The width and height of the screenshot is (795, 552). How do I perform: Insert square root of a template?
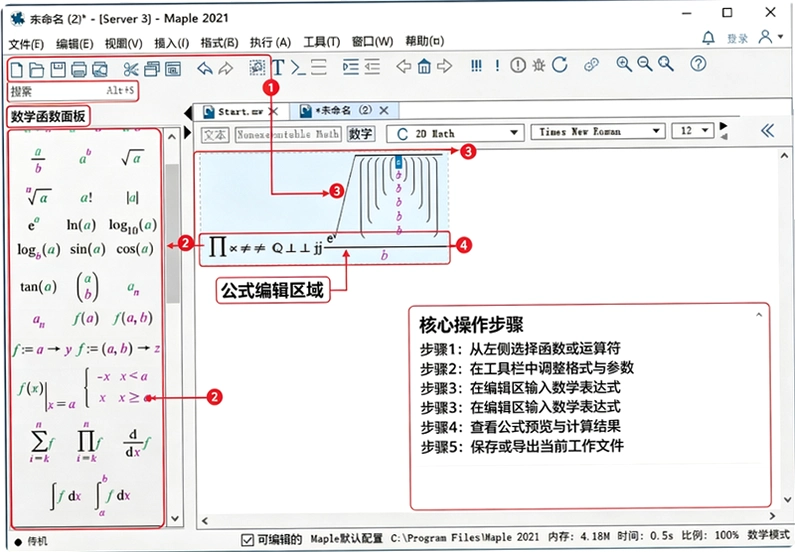point(132,158)
